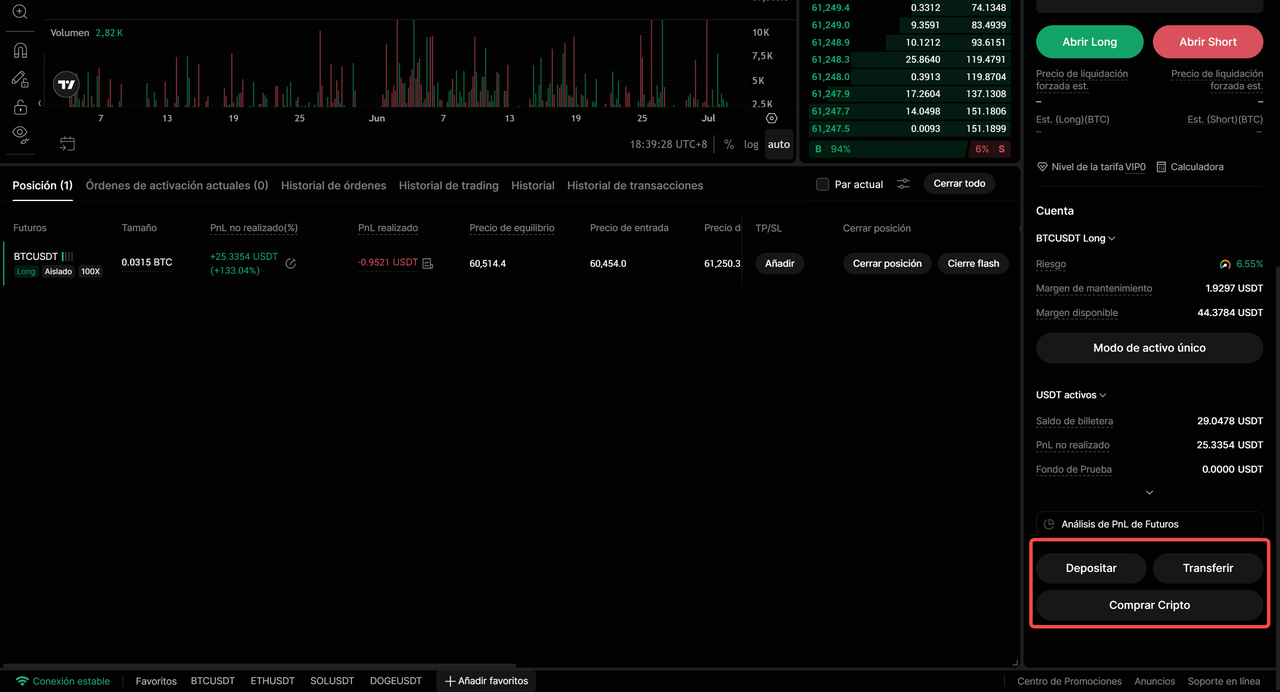
Task: Click the positions table horizontal scrollbar
Action: coord(260,665)
